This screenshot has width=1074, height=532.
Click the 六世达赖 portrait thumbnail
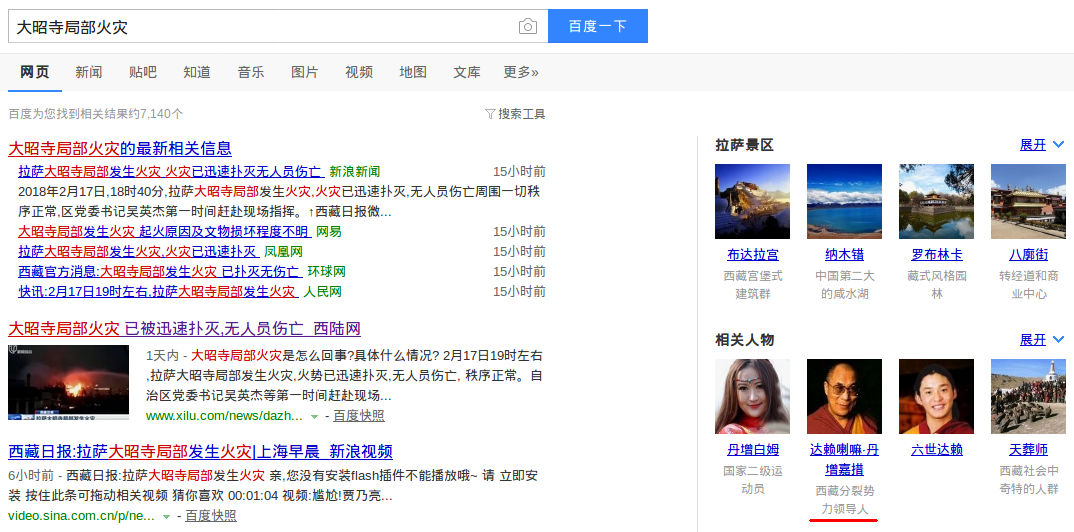point(936,396)
